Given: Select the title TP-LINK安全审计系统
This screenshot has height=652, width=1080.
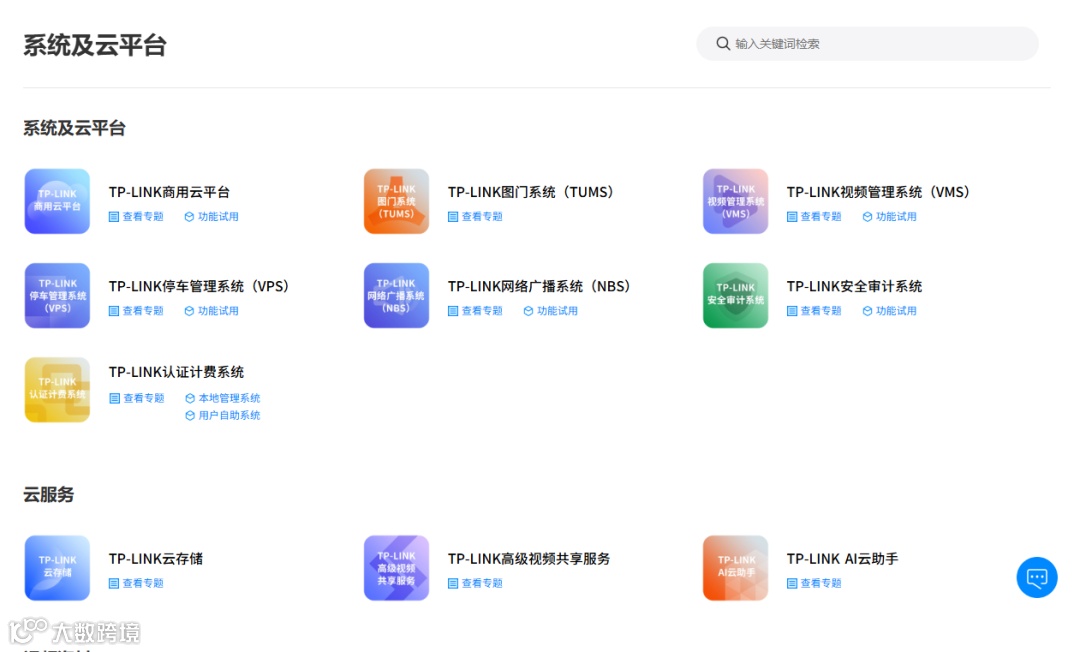Looking at the screenshot, I should click(854, 286).
